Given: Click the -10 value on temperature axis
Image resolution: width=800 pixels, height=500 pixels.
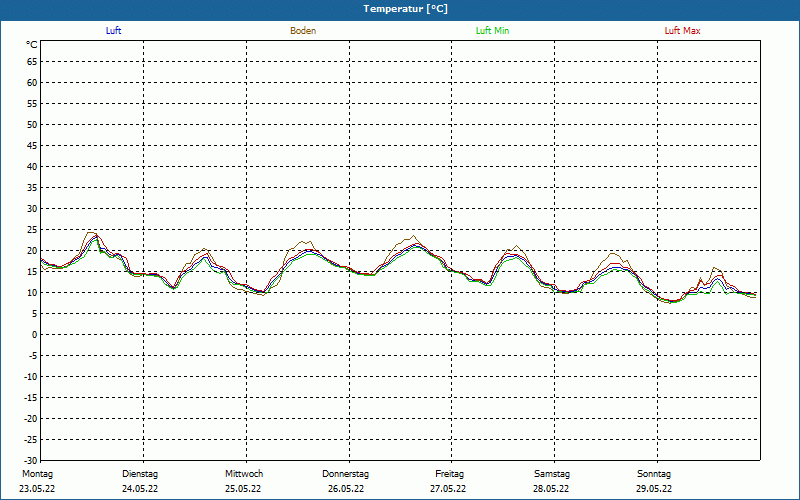Looking at the screenshot, I should (x=31, y=377).
